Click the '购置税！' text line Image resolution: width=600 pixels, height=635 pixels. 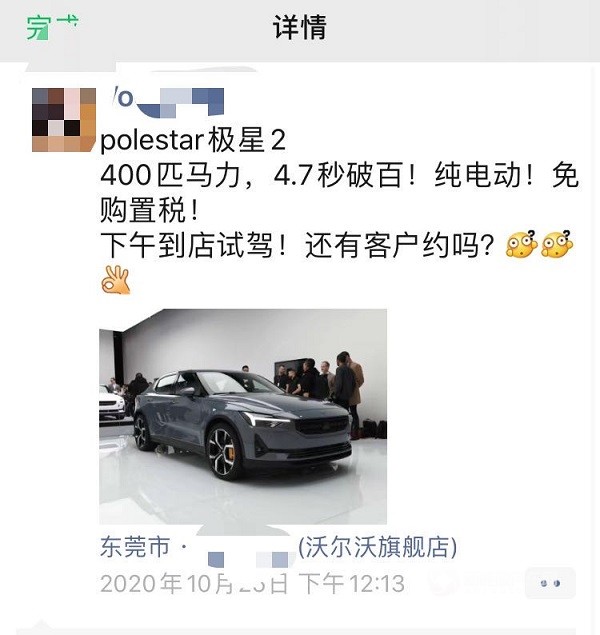tap(150, 210)
